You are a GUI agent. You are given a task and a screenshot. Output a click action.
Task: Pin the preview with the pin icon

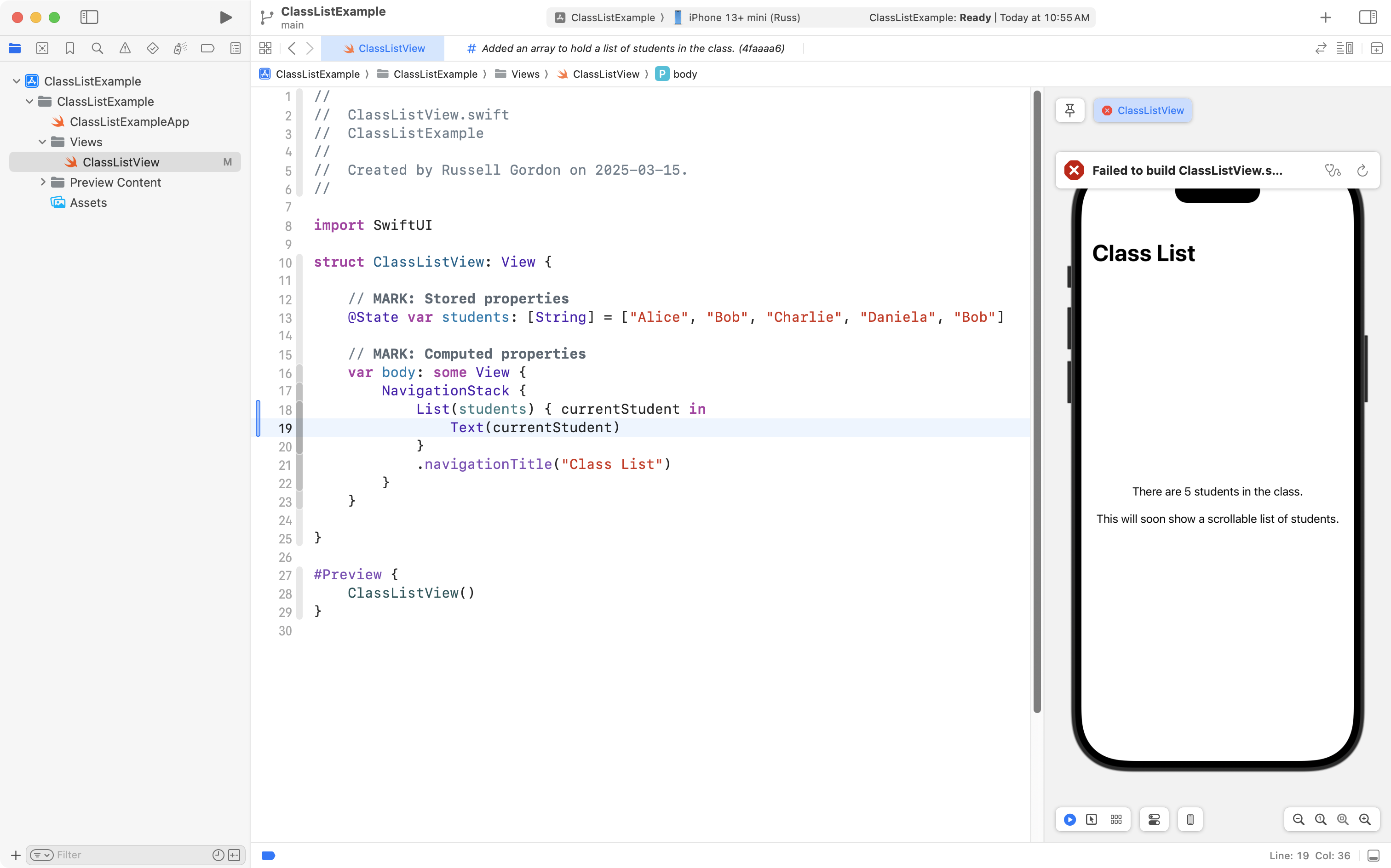pyautogui.click(x=1069, y=110)
